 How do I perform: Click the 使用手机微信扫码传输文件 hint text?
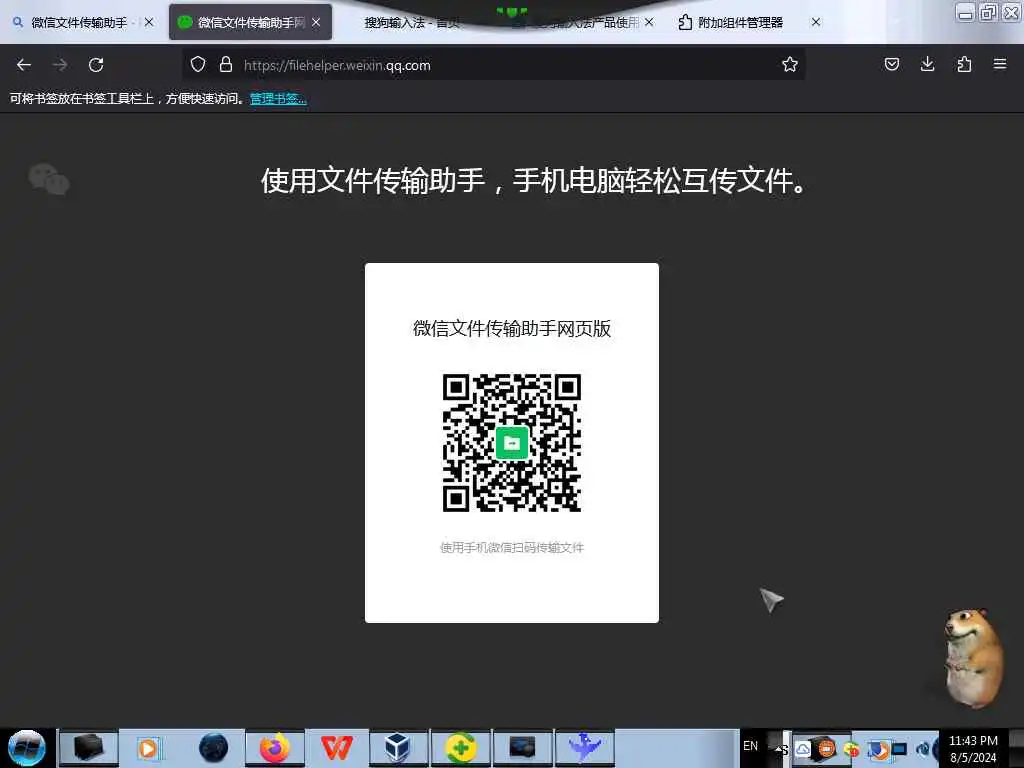[x=512, y=547]
